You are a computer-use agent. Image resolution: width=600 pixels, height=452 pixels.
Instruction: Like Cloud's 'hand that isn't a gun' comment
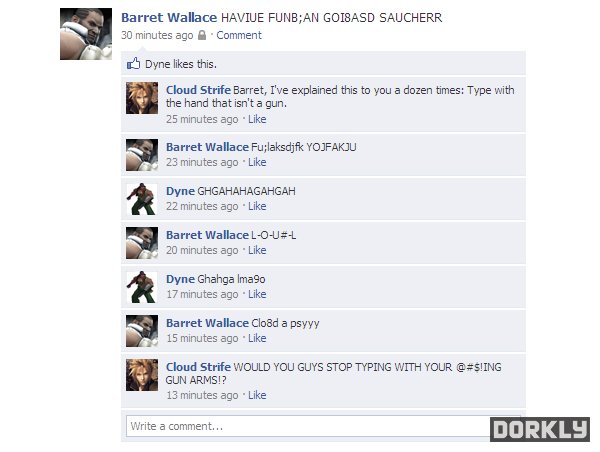257,119
